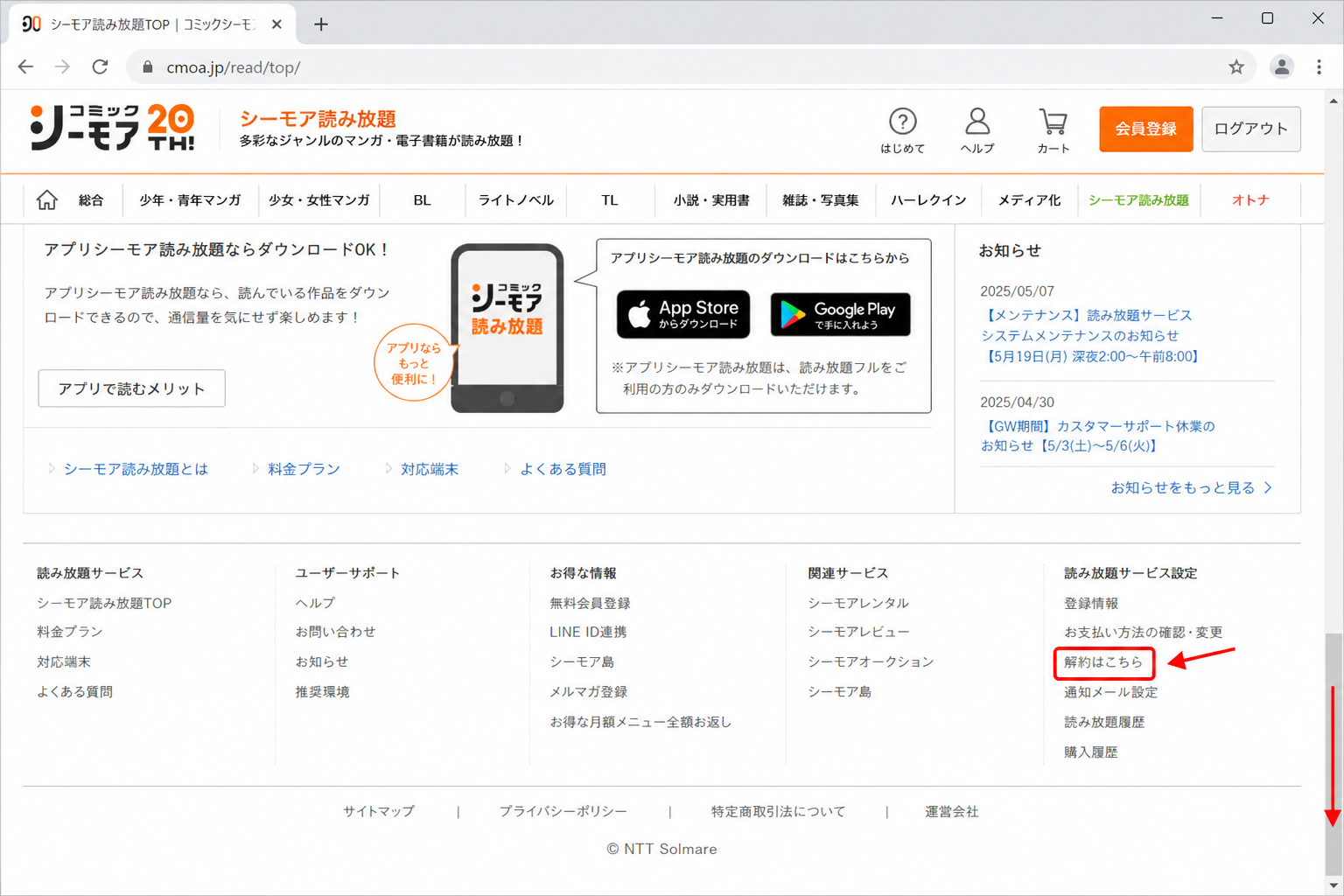Click the アプリで読むメリット button
This screenshot has height=896, width=1344.
pyautogui.click(x=131, y=388)
